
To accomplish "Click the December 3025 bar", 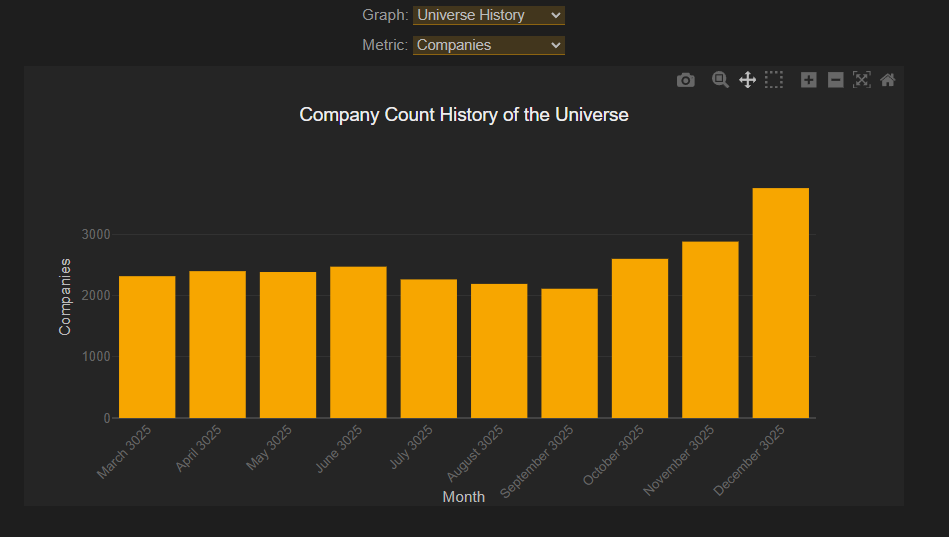I will (780, 303).
